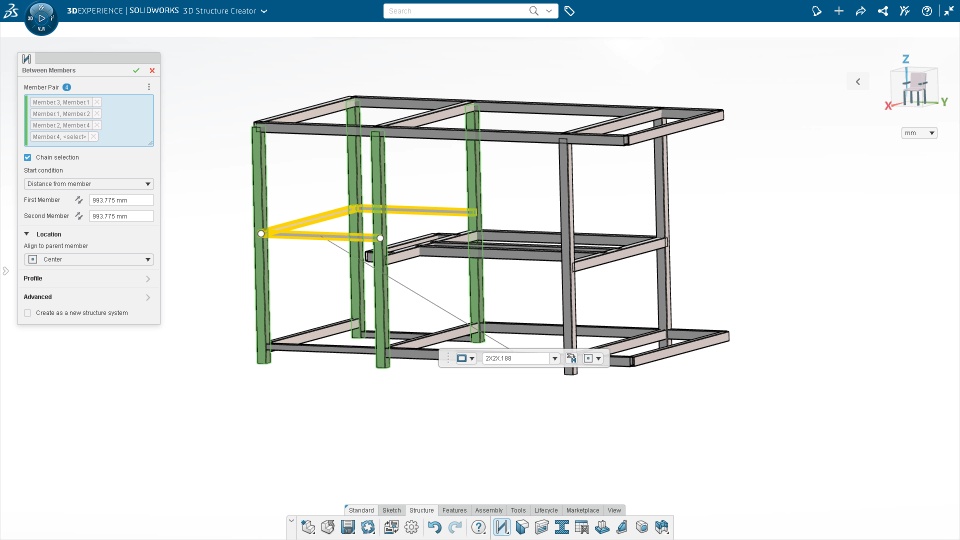Click the Between Members tool icon in toolbar
This screenshot has width=960, height=540.
(x=501, y=527)
